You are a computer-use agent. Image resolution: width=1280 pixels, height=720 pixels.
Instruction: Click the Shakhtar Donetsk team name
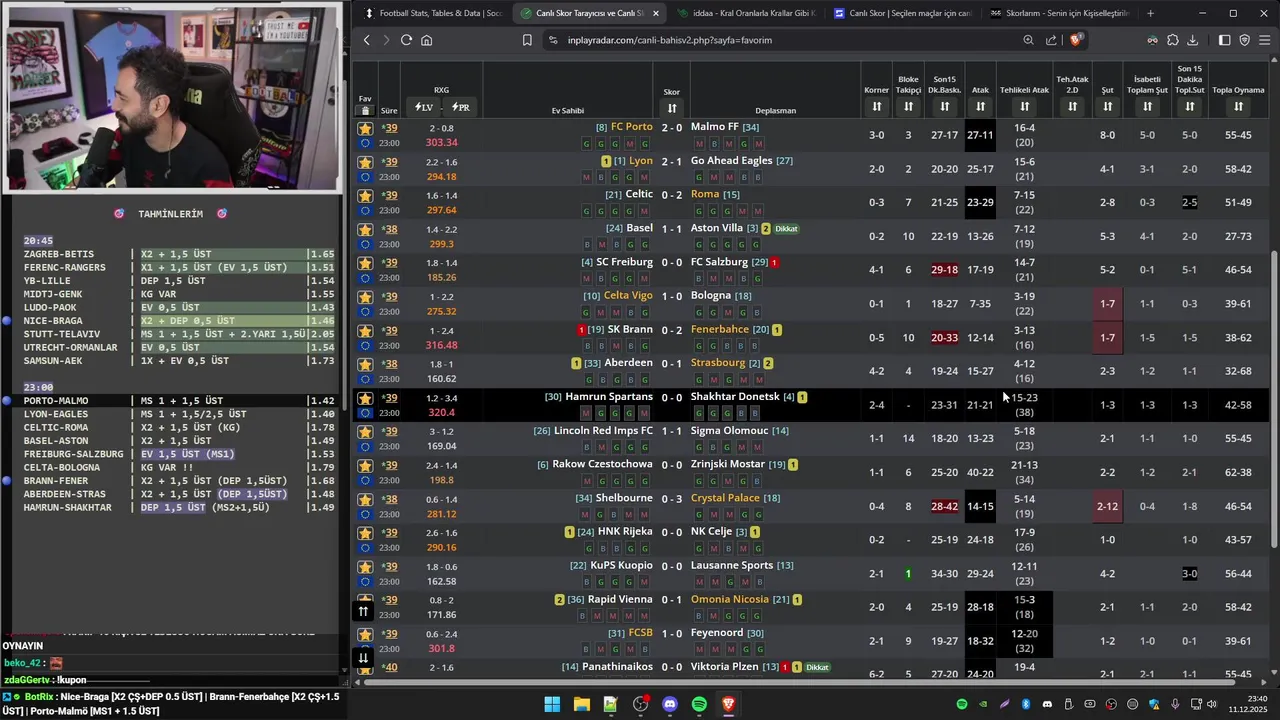click(x=735, y=397)
